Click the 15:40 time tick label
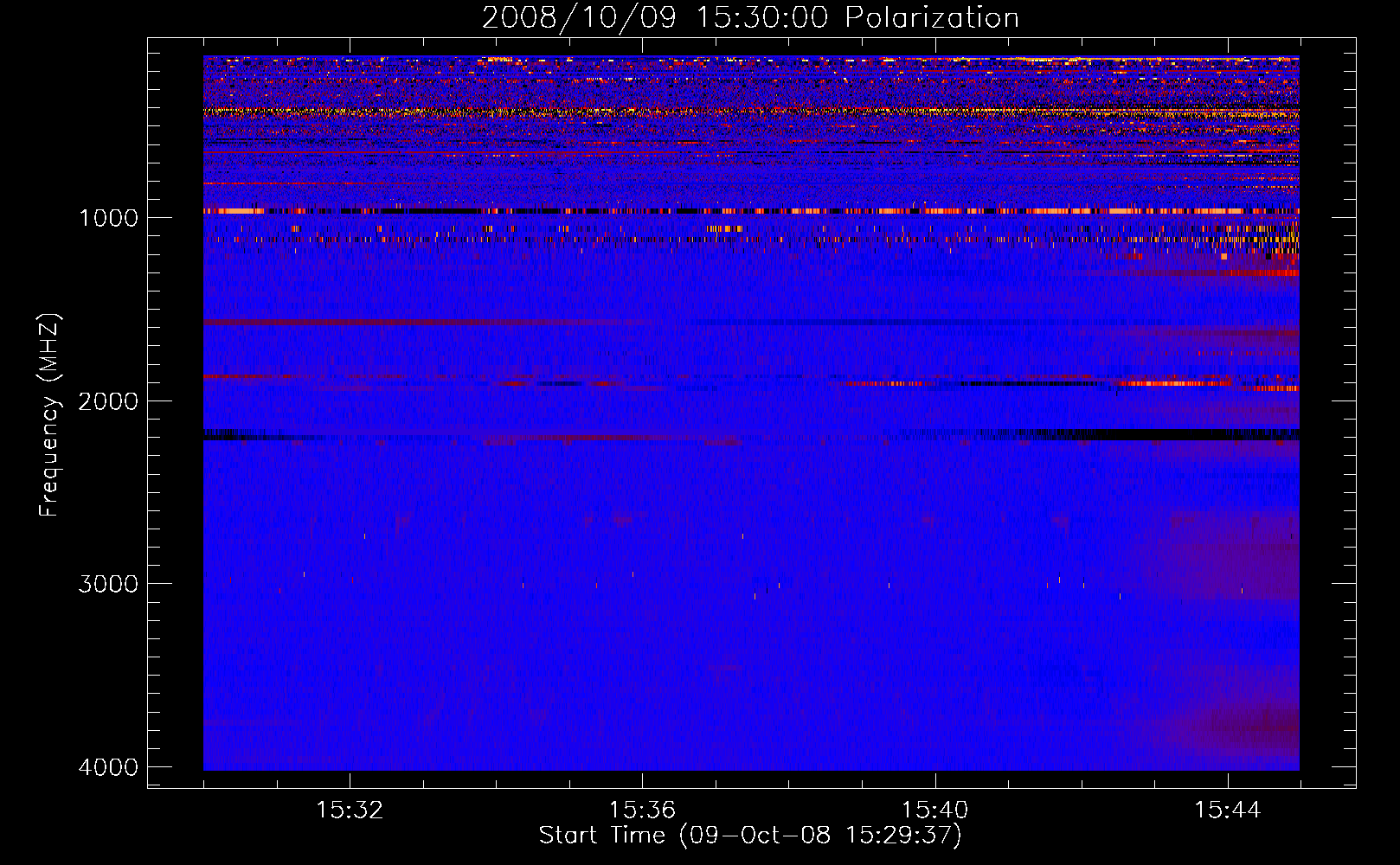Screen dimensions: 1400x865 pos(934,810)
